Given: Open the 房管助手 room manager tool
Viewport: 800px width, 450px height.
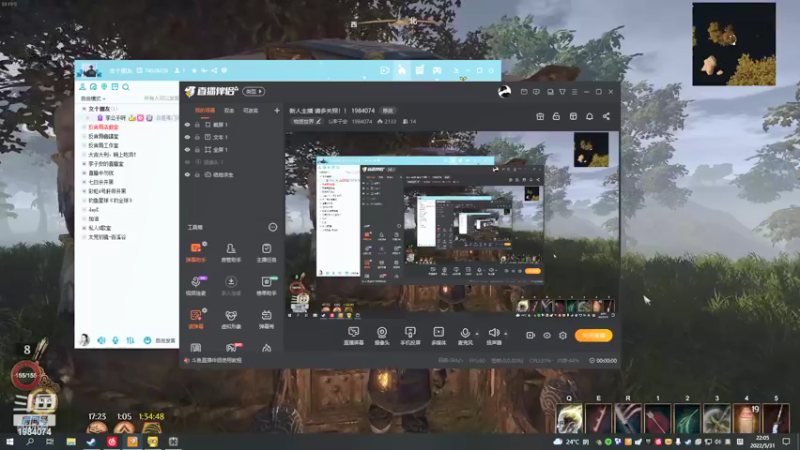Looking at the screenshot, I should pyautogui.click(x=231, y=253).
